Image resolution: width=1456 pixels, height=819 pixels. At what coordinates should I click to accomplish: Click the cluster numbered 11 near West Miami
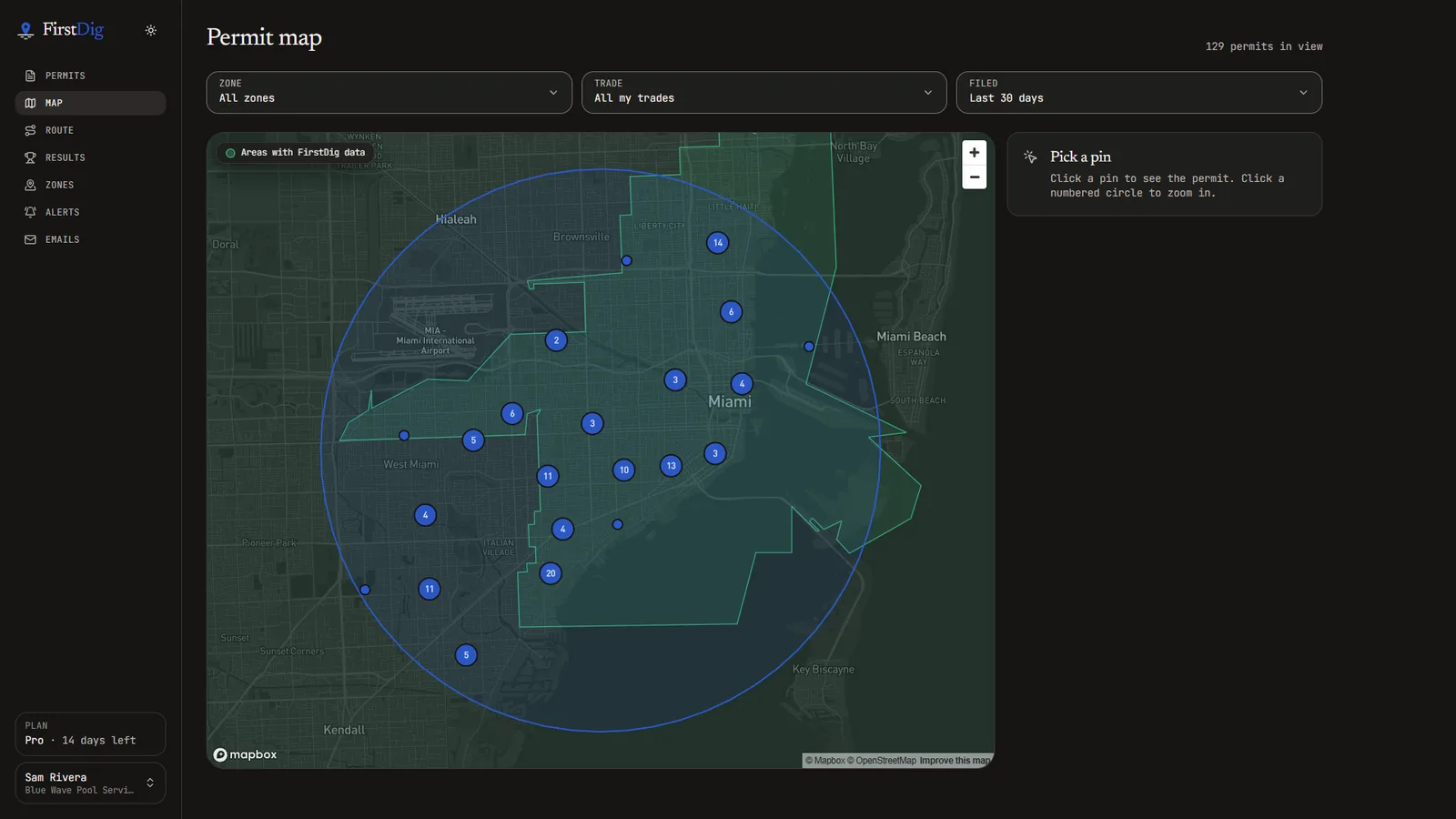pyautogui.click(x=548, y=476)
